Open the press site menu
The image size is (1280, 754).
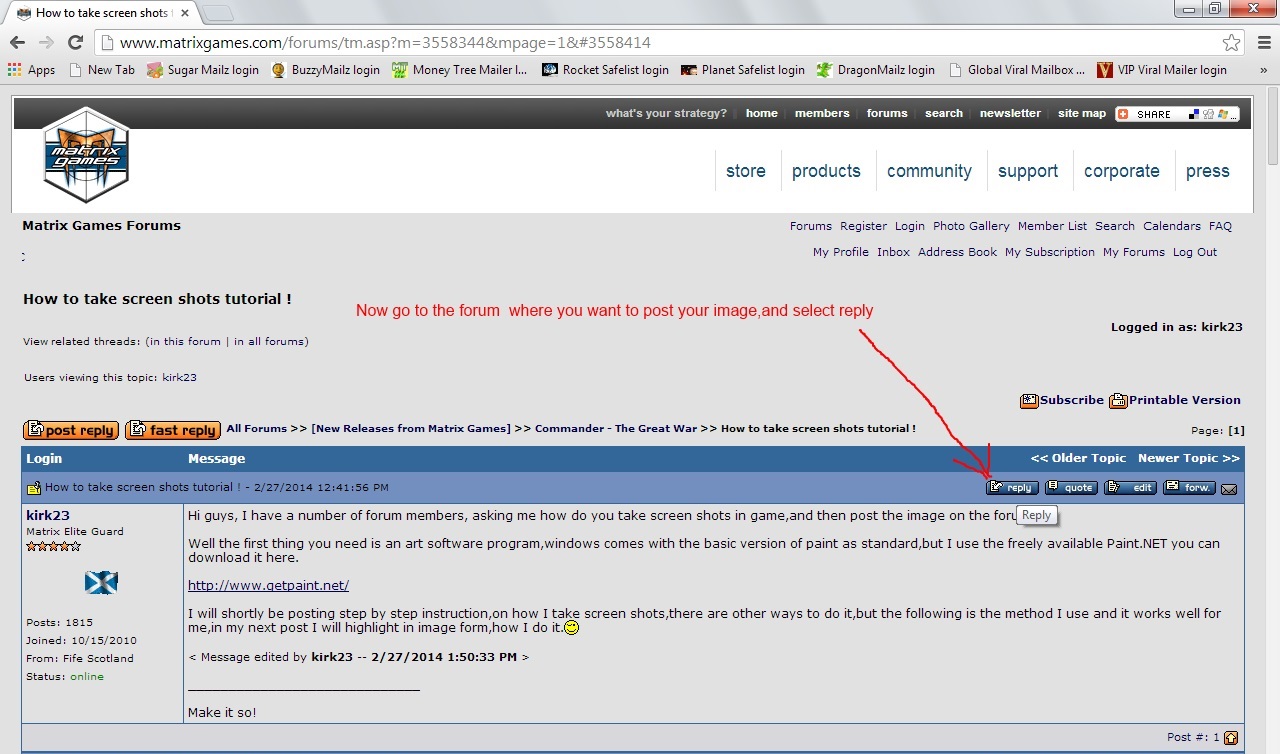coord(1208,171)
